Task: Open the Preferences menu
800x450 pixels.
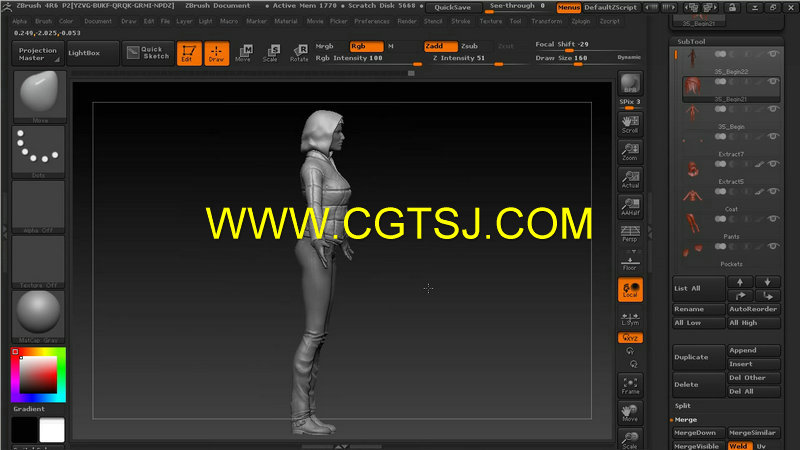Action: click(x=372, y=21)
